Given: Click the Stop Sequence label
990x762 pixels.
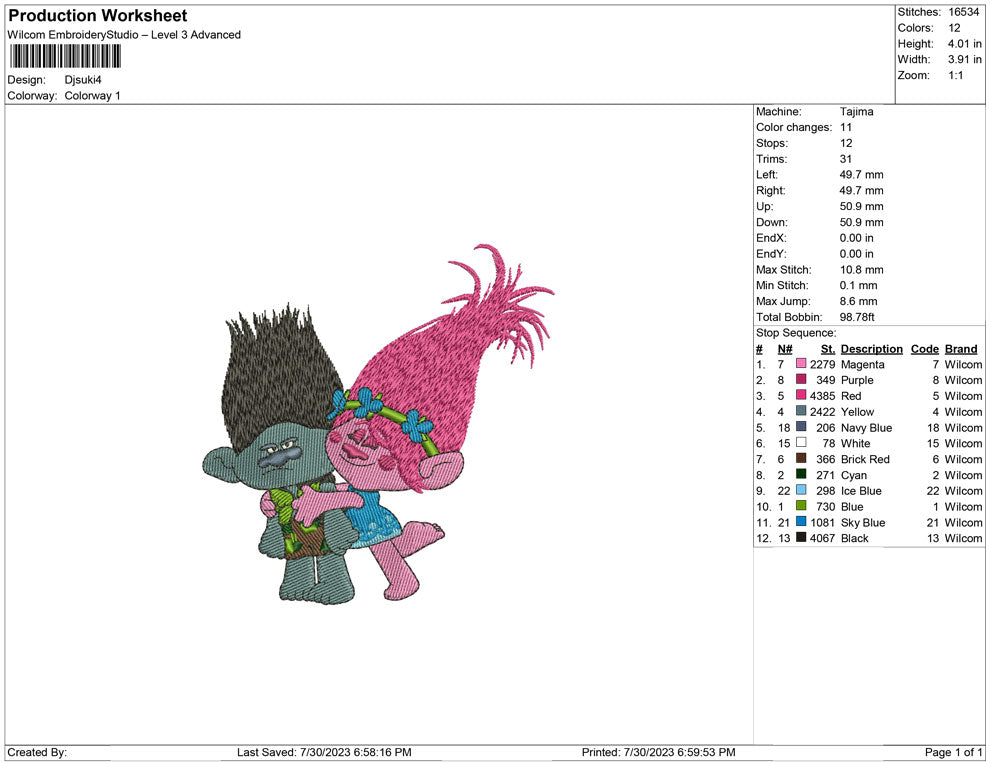Looking at the screenshot, I should pos(796,333).
